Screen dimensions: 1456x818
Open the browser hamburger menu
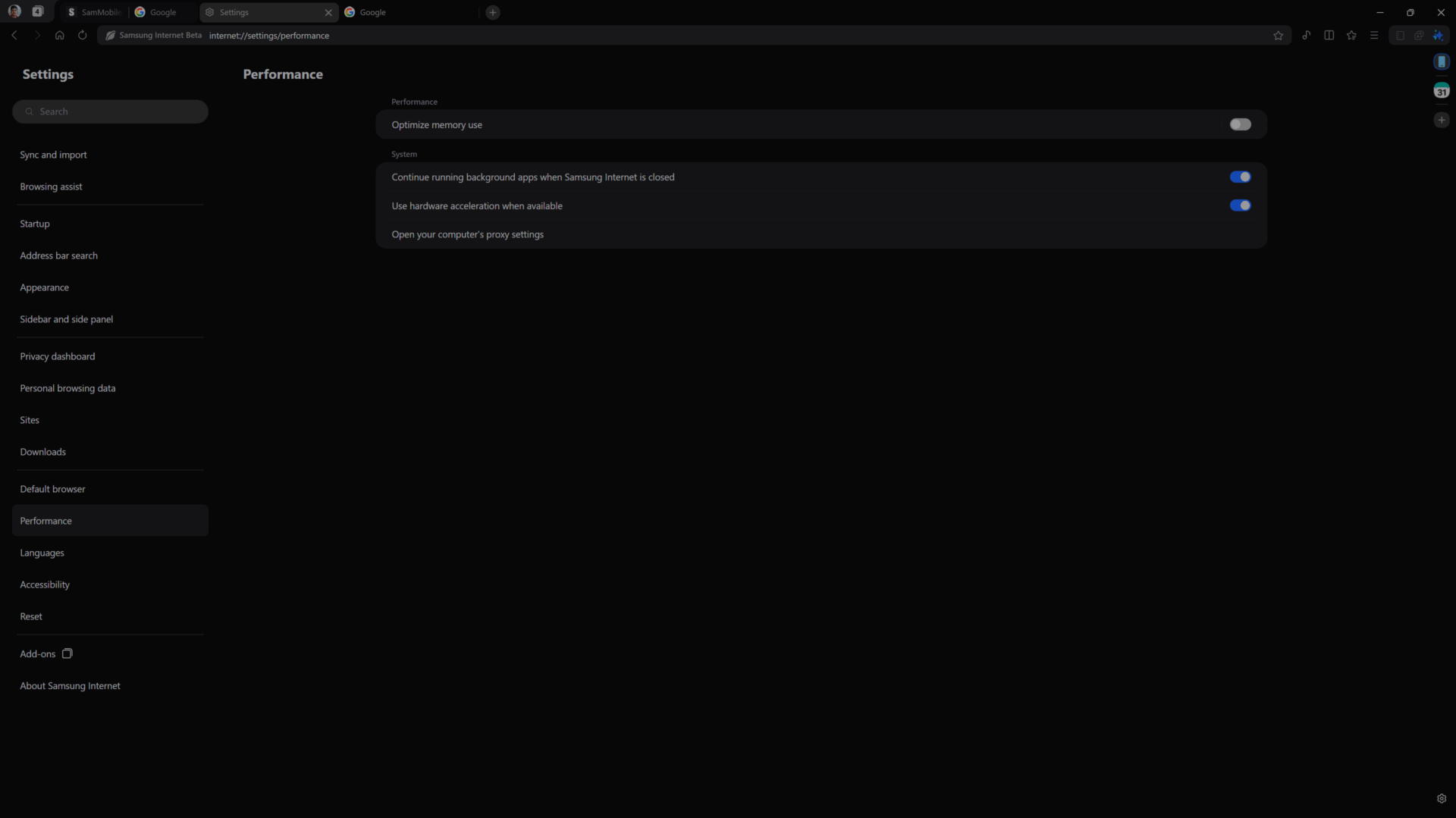point(1374,35)
